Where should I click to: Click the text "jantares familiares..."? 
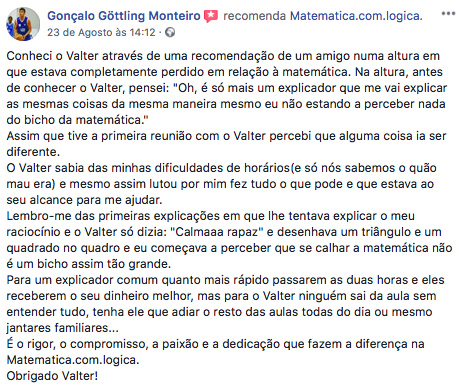tap(62, 328)
